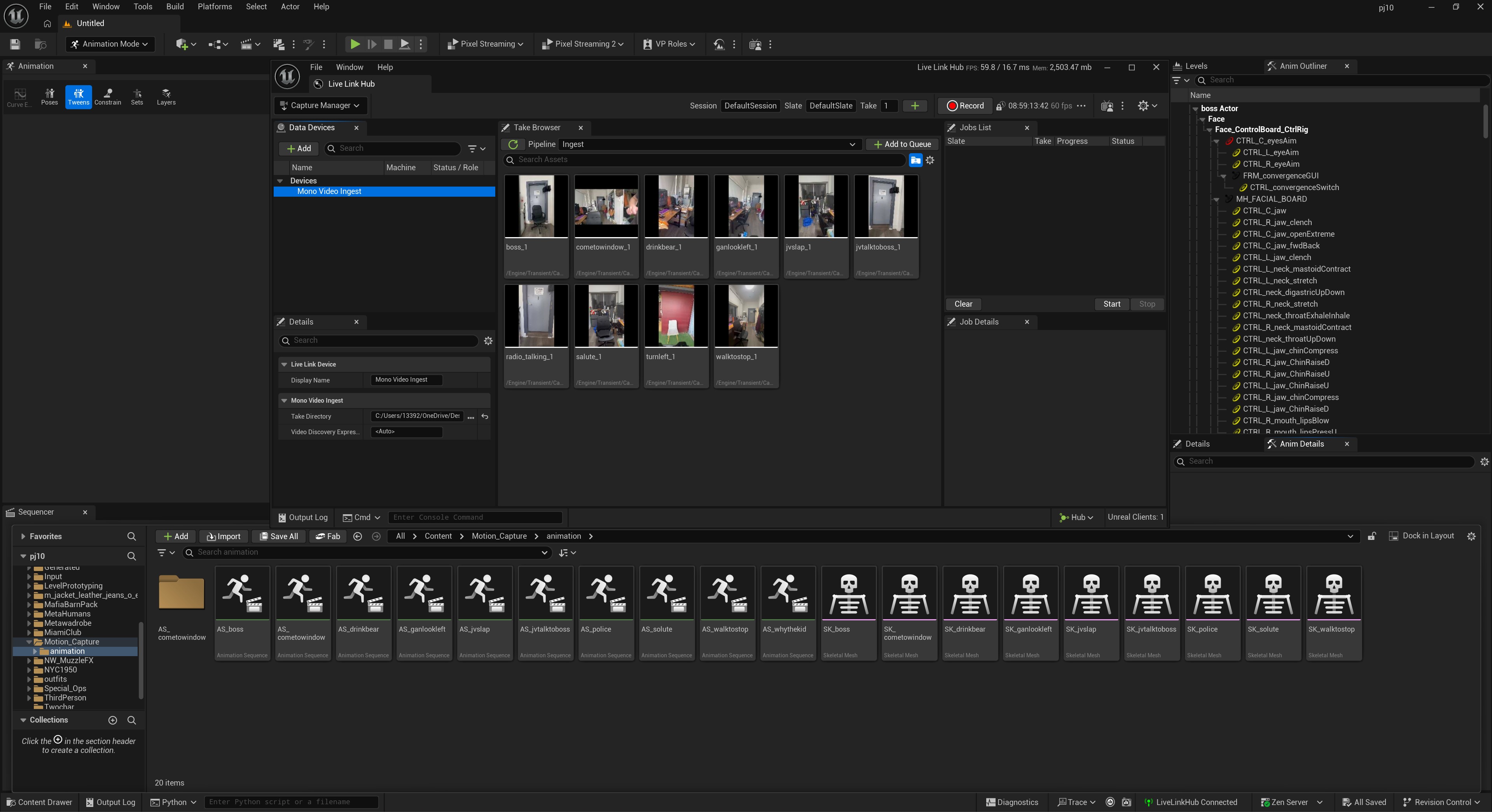Open the Build menu

click(174, 6)
